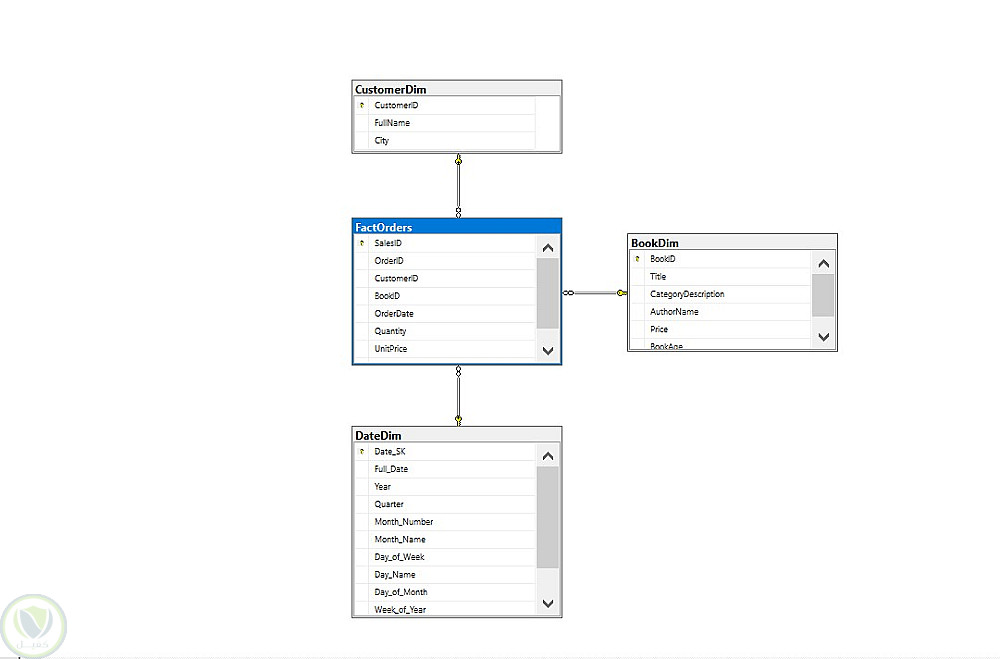The height and width of the screenshot is (659, 1000).
Task: Select the relationship line between FactOrders and BookDim
Action: click(x=594, y=293)
